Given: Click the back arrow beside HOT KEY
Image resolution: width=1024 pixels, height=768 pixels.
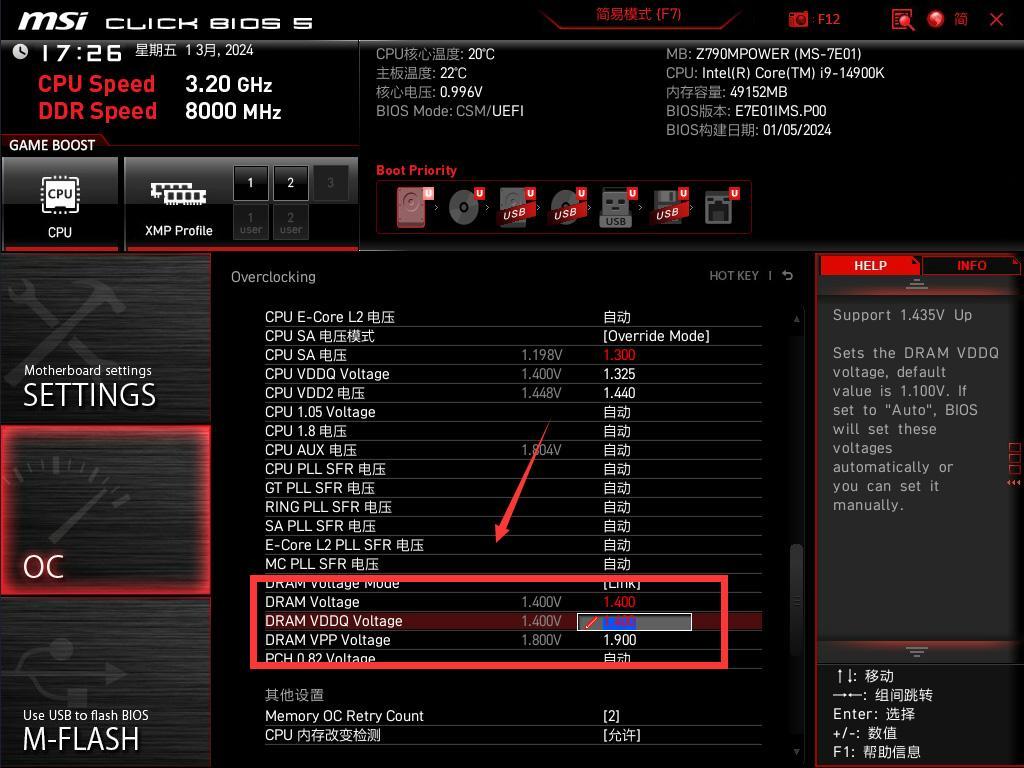Looking at the screenshot, I should pyautogui.click(x=788, y=276).
